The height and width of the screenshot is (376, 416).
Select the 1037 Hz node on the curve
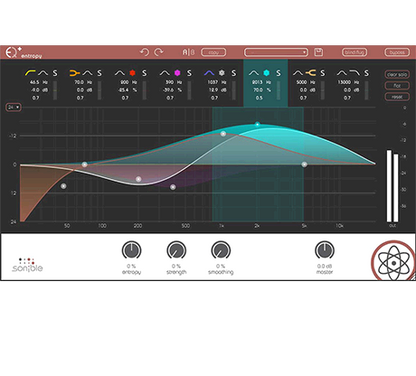tap(223, 134)
